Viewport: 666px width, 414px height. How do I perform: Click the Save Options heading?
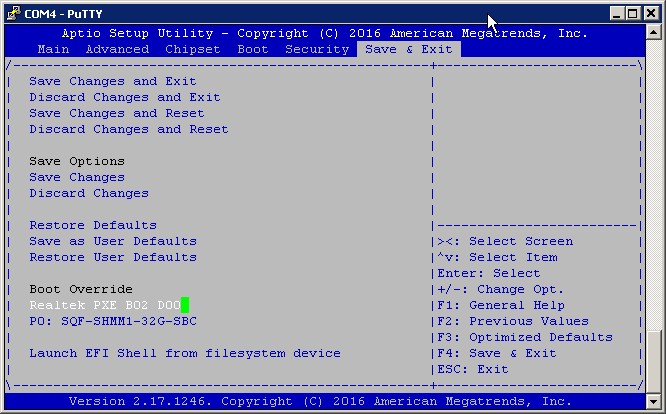point(77,161)
